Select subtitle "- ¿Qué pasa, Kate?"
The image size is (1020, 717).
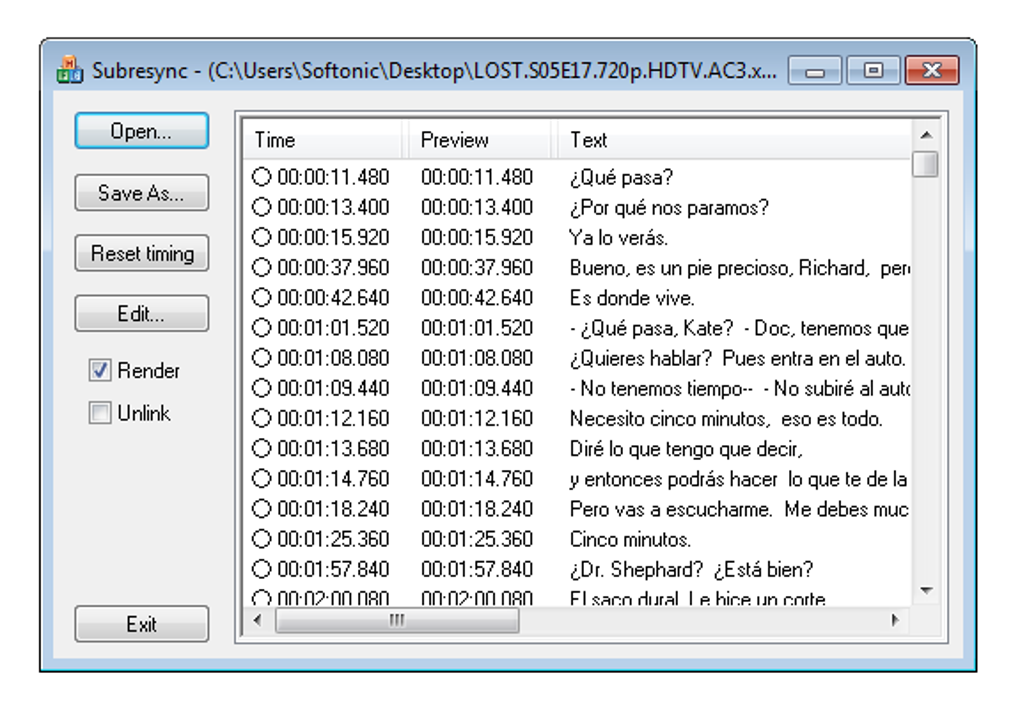(652, 328)
